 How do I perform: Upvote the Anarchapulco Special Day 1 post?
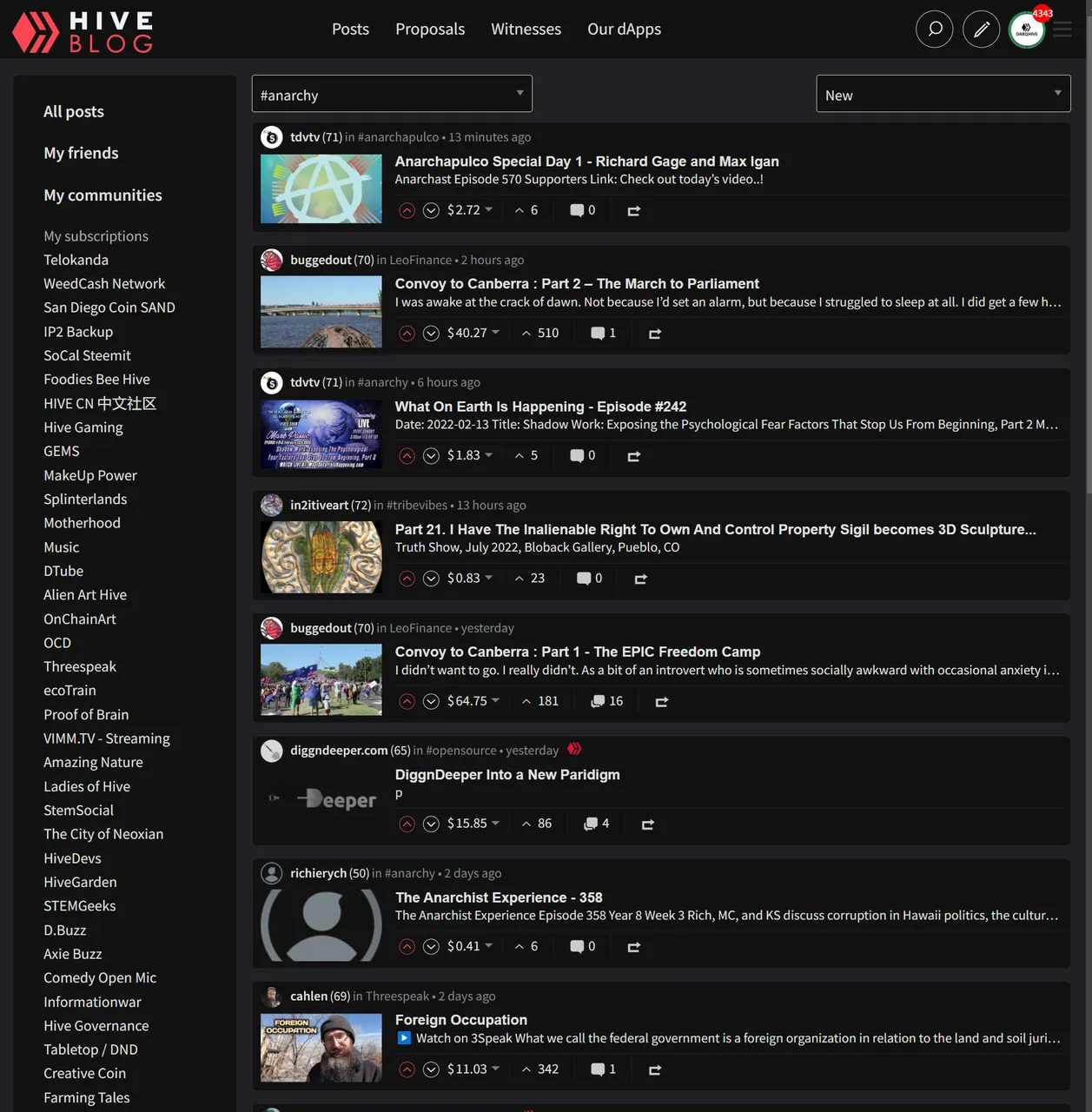click(x=407, y=210)
